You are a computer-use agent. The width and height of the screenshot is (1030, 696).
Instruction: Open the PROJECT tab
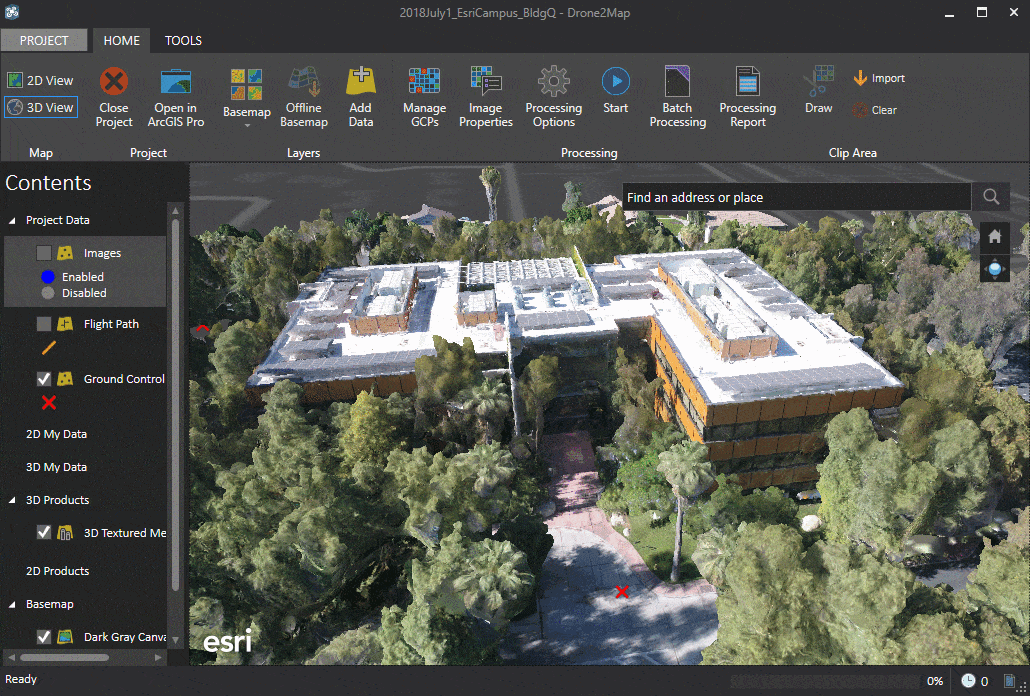coord(44,40)
